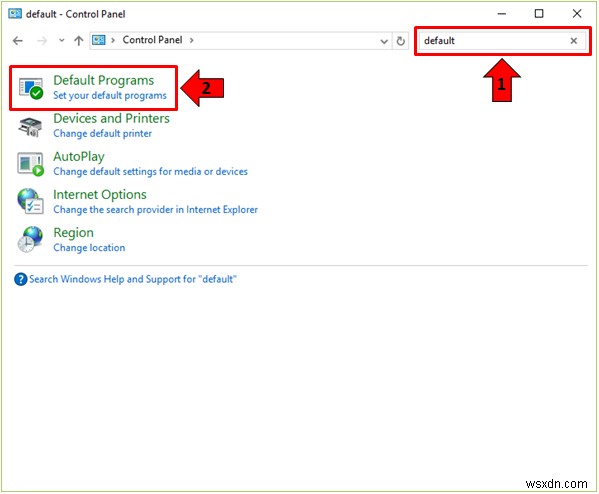Click the title bar Control Panel icon
Screen dimensions: 599x494
(15, 14)
